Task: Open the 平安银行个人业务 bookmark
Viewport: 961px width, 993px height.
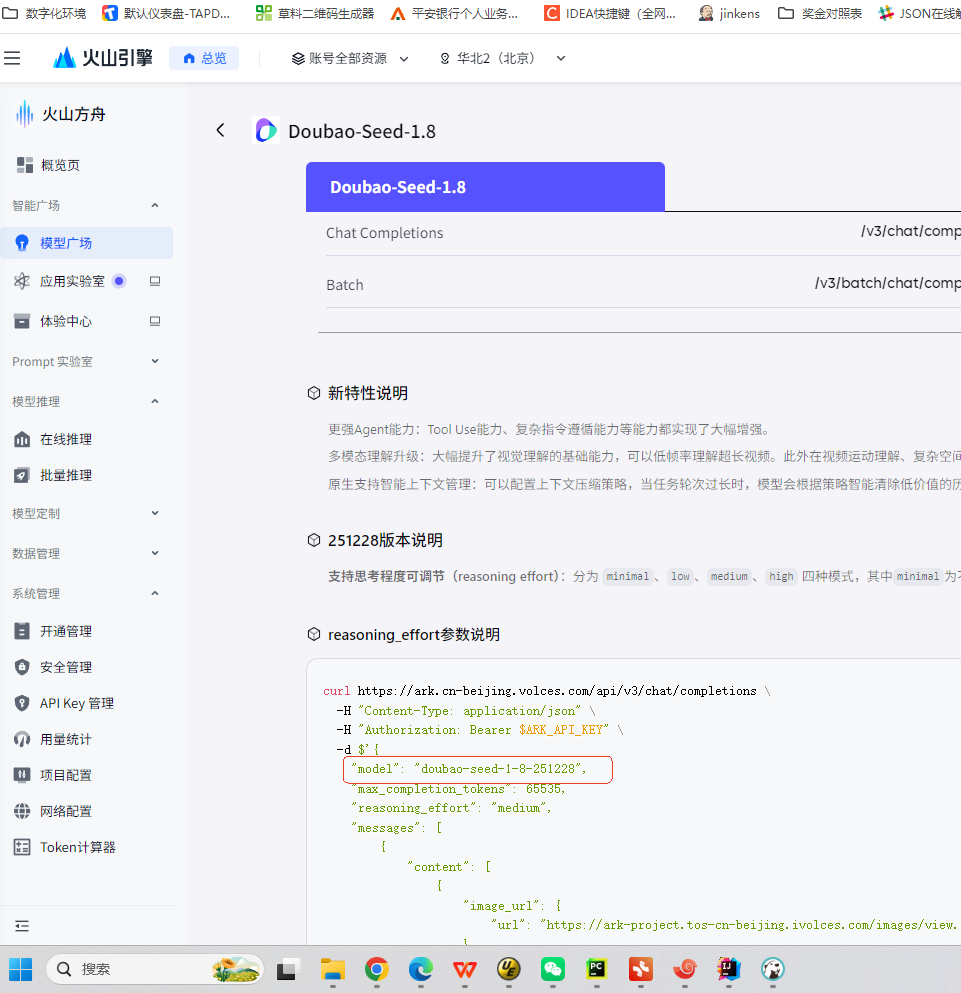Action: (454, 13)
